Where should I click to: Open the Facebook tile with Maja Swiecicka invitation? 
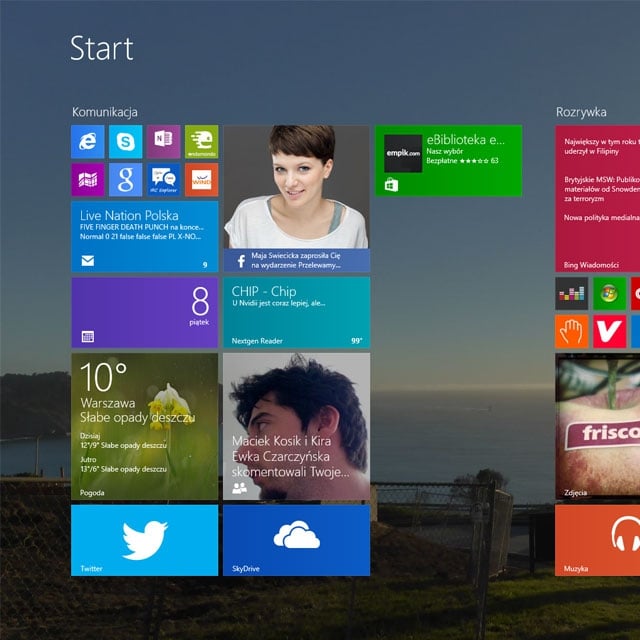tap(297, 198)
